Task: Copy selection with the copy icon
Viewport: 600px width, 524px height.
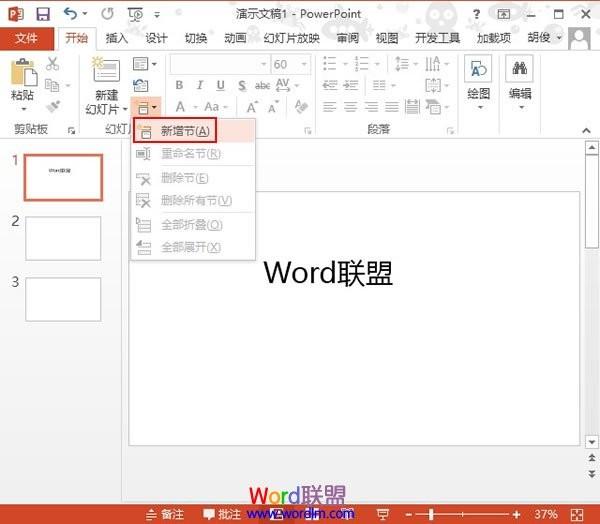Action: point(52,85)
